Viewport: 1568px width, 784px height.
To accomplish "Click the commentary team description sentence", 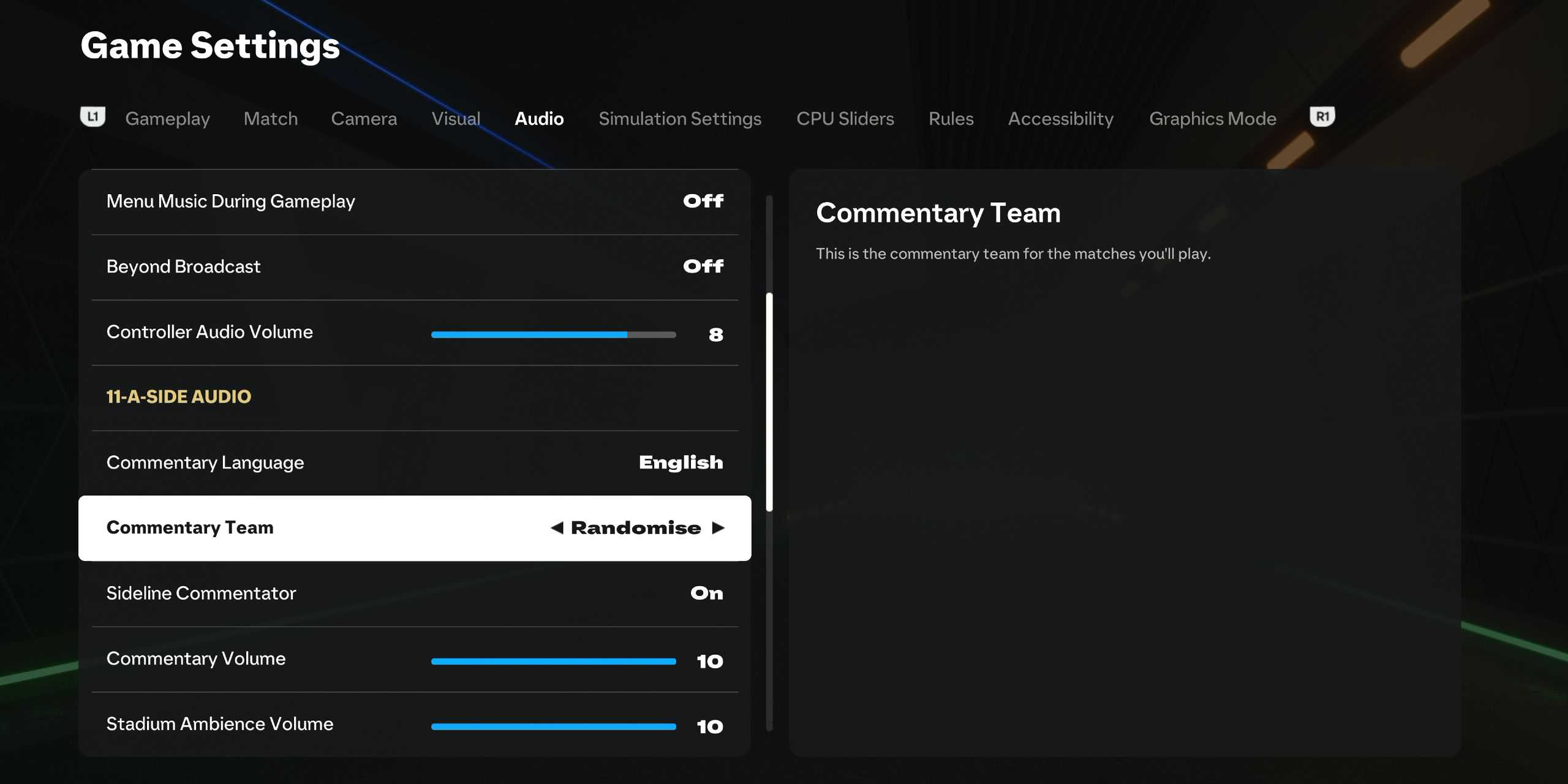I will [x=1013, y=254].
